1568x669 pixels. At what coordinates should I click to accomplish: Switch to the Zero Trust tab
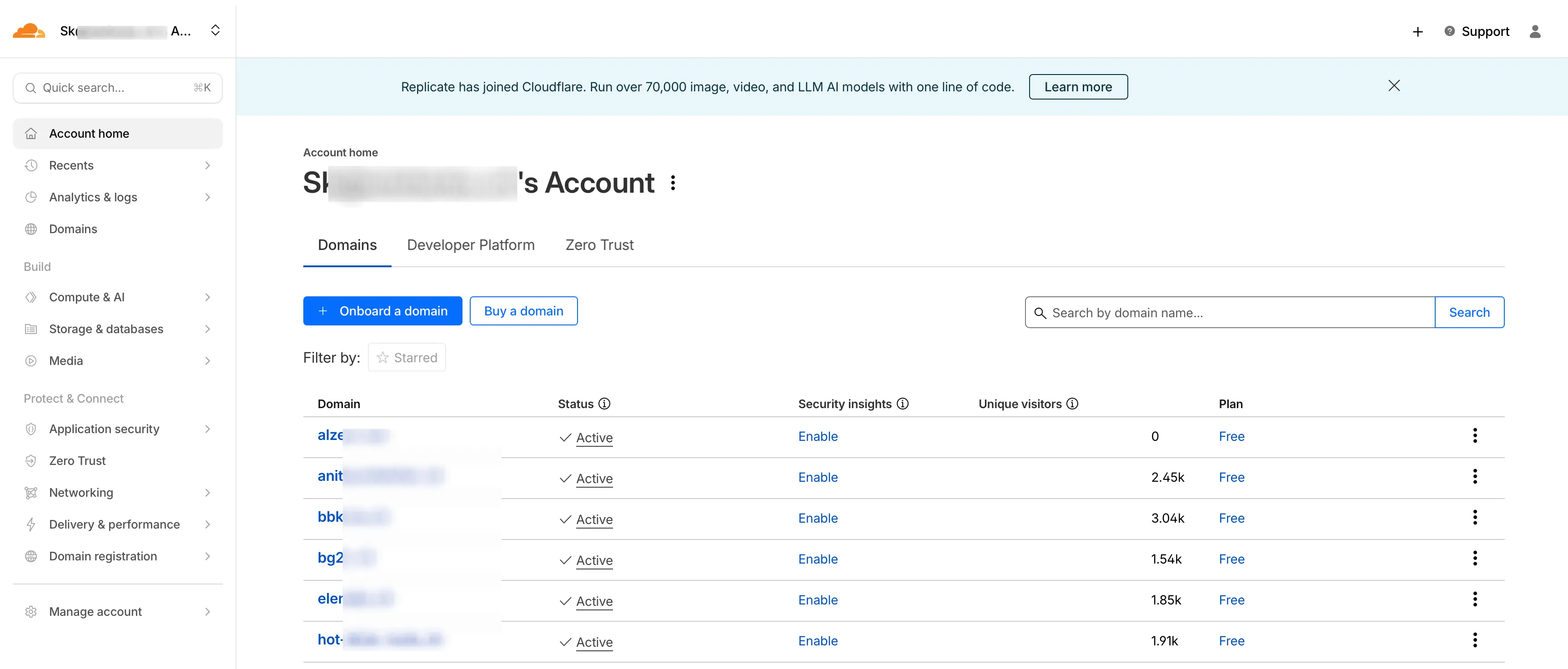tap(599, 245)
